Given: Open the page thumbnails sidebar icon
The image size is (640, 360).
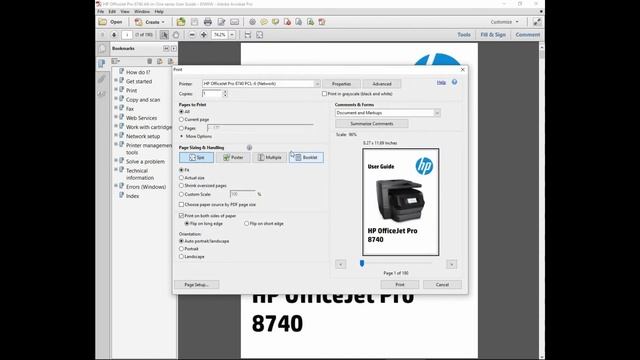Looking at the screenshot, I should click(x=102, y=49).
